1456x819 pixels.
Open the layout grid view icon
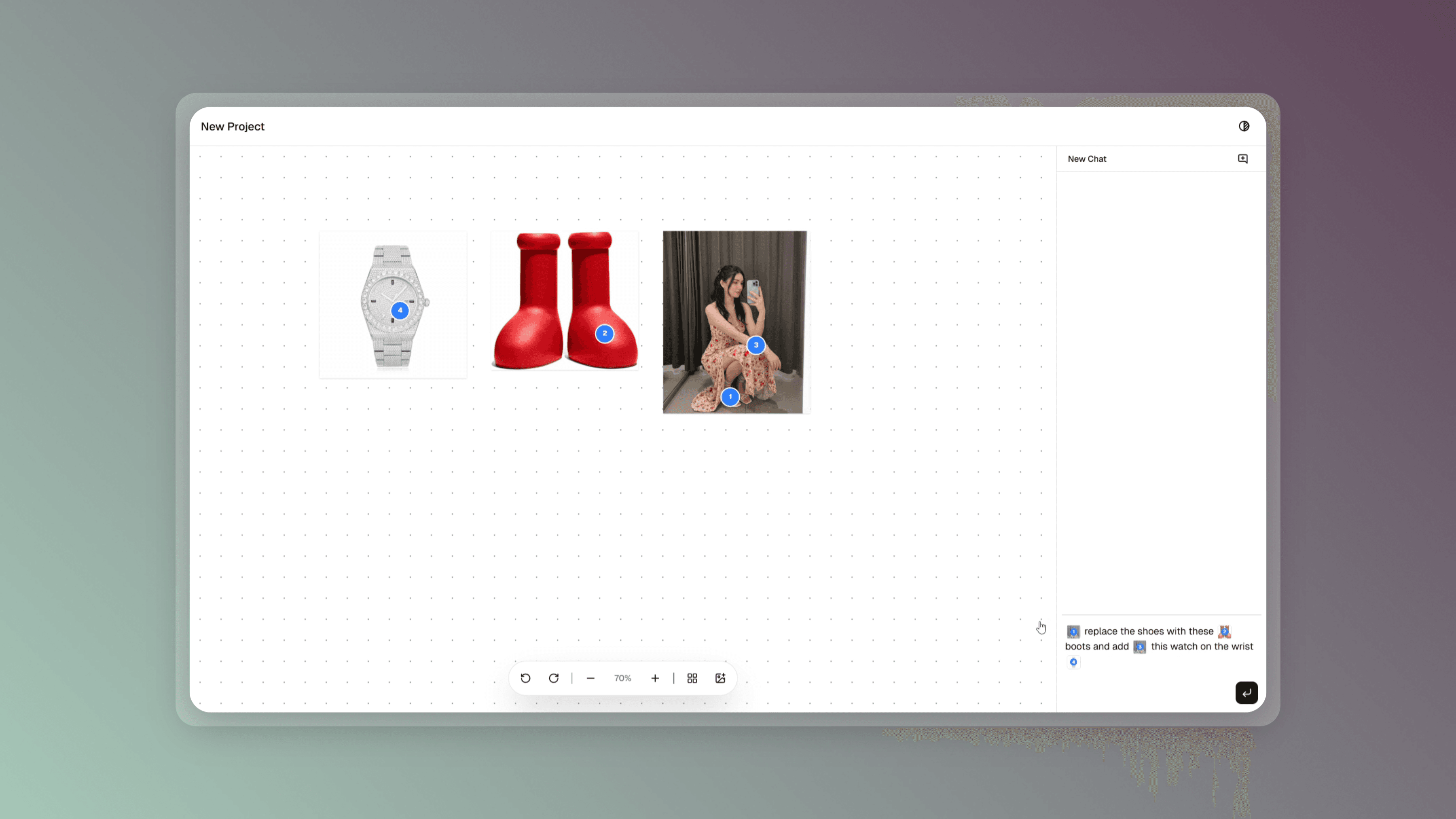(x=692, y=678)
